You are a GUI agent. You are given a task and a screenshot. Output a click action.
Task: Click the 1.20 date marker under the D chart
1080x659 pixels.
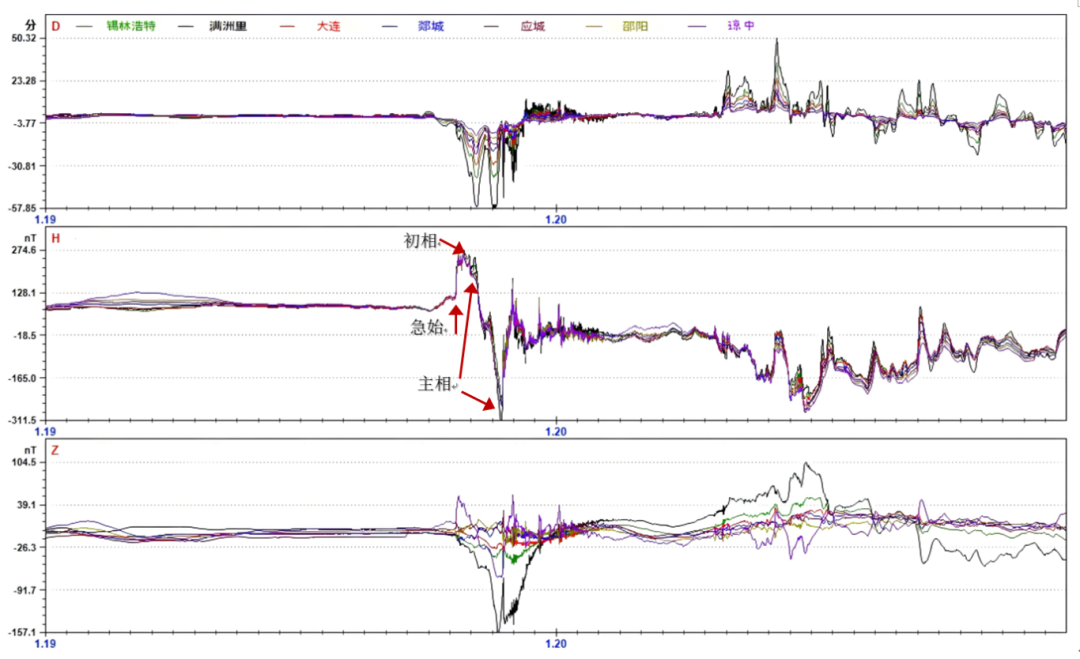[x=556, y=217]
